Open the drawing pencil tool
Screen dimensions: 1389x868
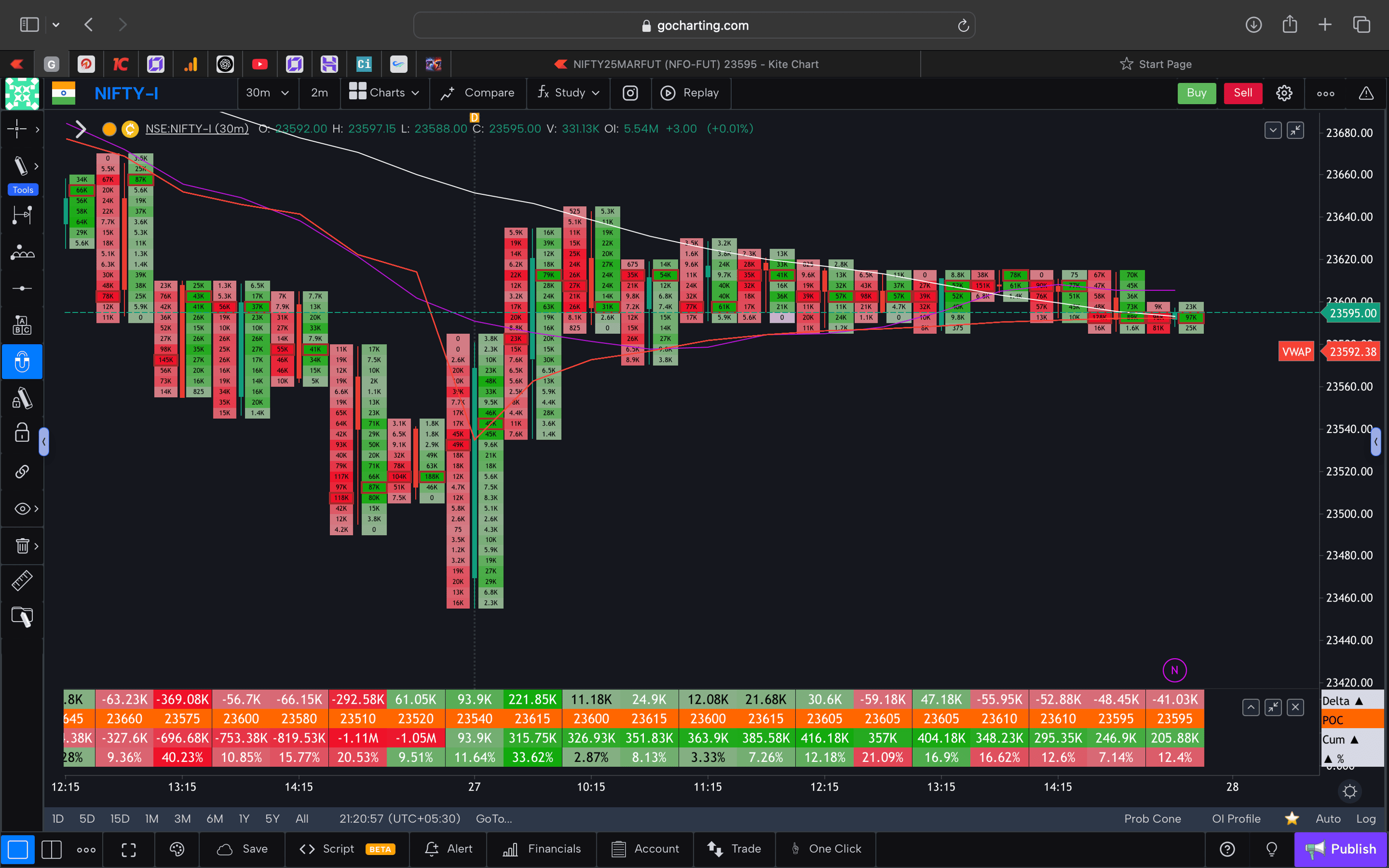22,166
